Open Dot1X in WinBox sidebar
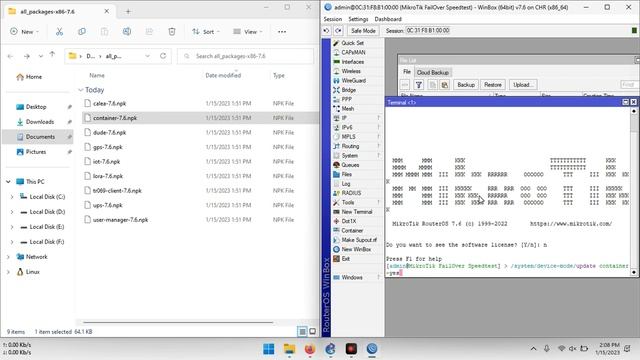Viewport: 640px width, 360px height. click(x=349, y=221)
